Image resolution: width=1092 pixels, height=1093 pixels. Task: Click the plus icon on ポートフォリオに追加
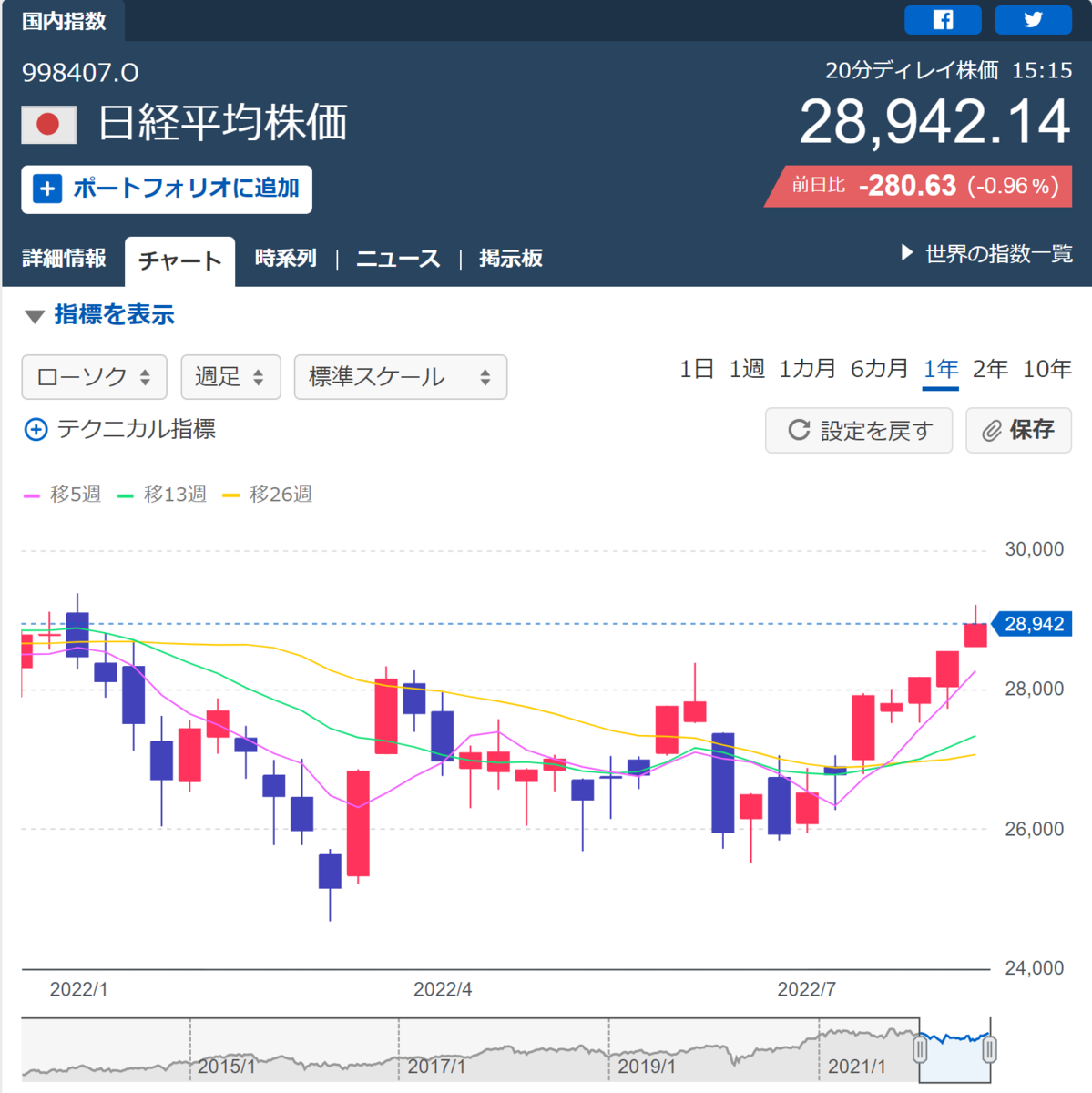tap(46, 189)
